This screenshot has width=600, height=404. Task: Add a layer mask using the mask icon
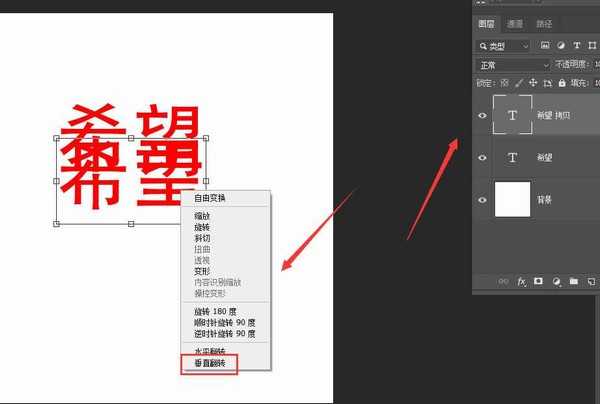tap(538, 282)
